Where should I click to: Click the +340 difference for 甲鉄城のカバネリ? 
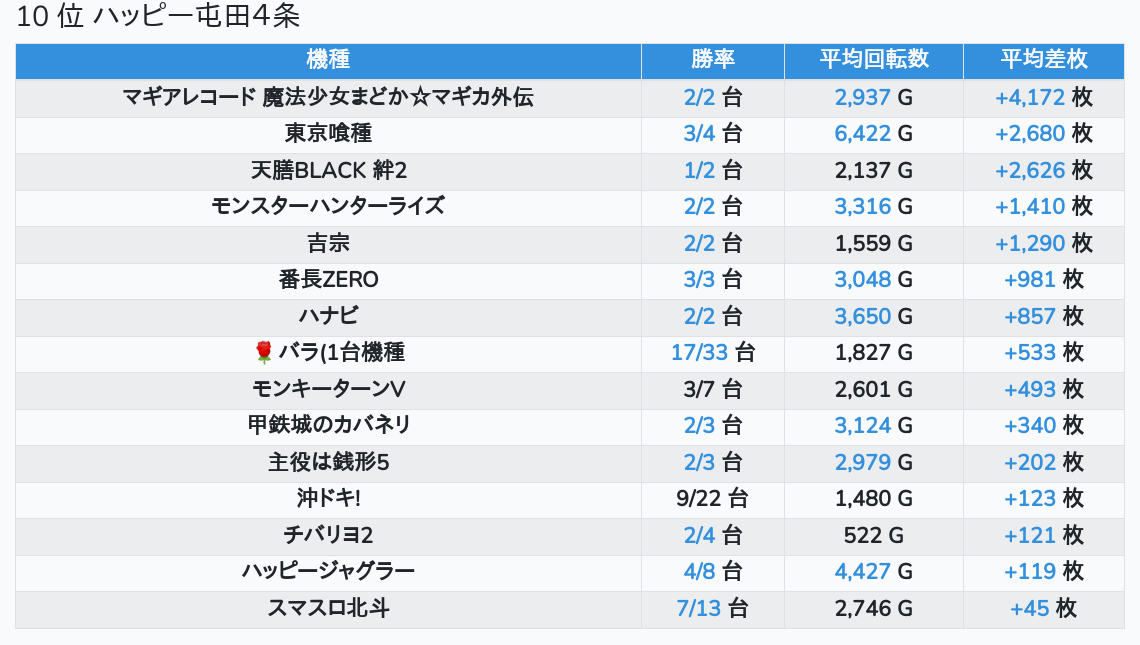pyautogui.click(x=1030, y=425)
